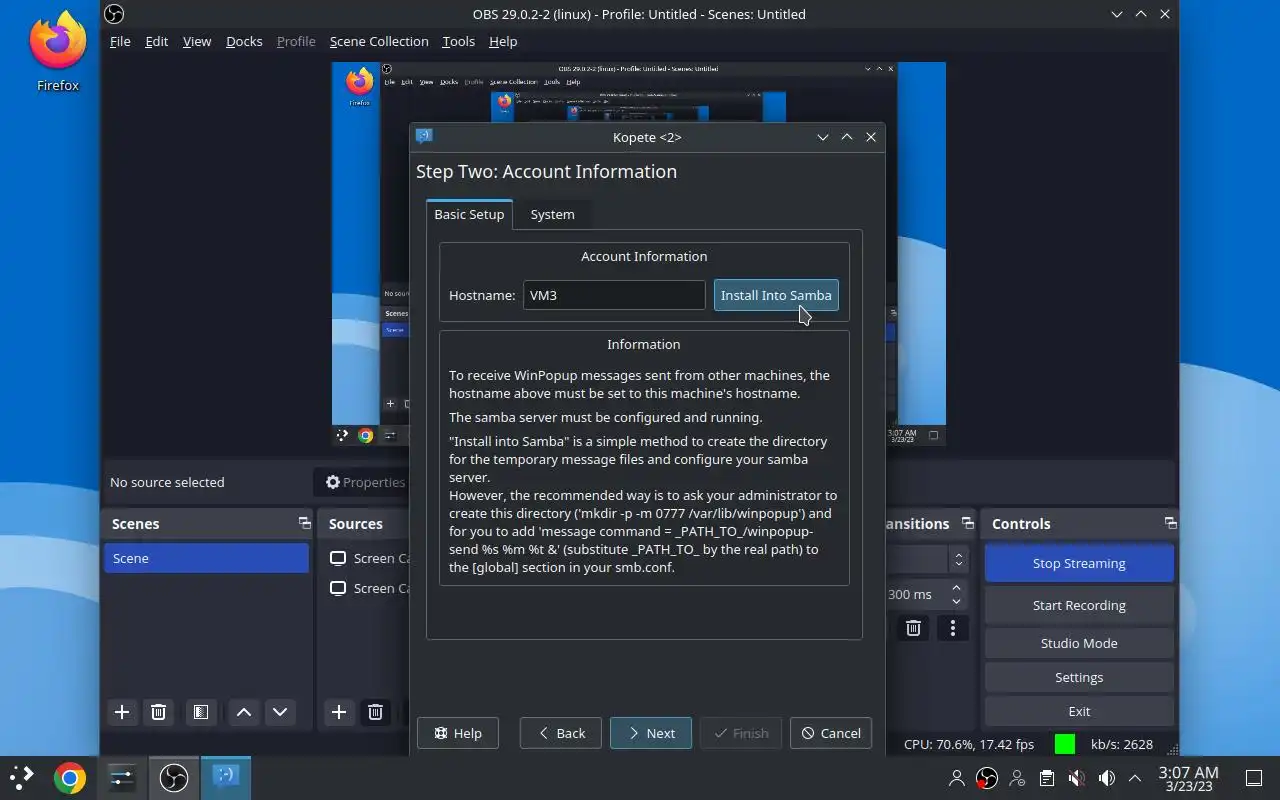Move the scene down with the down arrow
This screenshot has height=800, width=1280.
click(280, 712)
